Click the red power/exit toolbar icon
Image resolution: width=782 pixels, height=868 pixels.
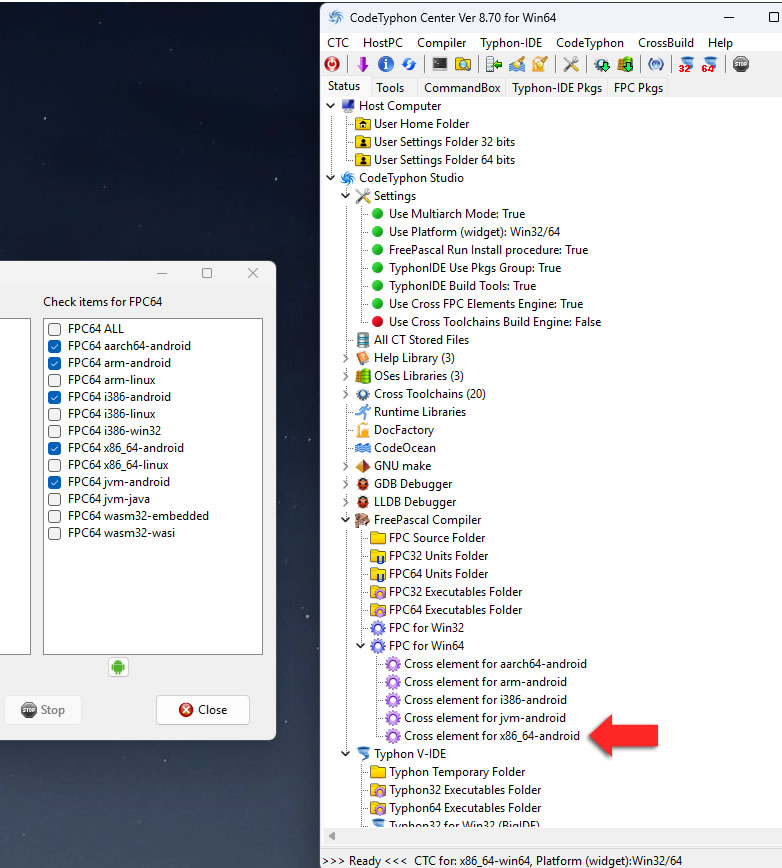332,64
